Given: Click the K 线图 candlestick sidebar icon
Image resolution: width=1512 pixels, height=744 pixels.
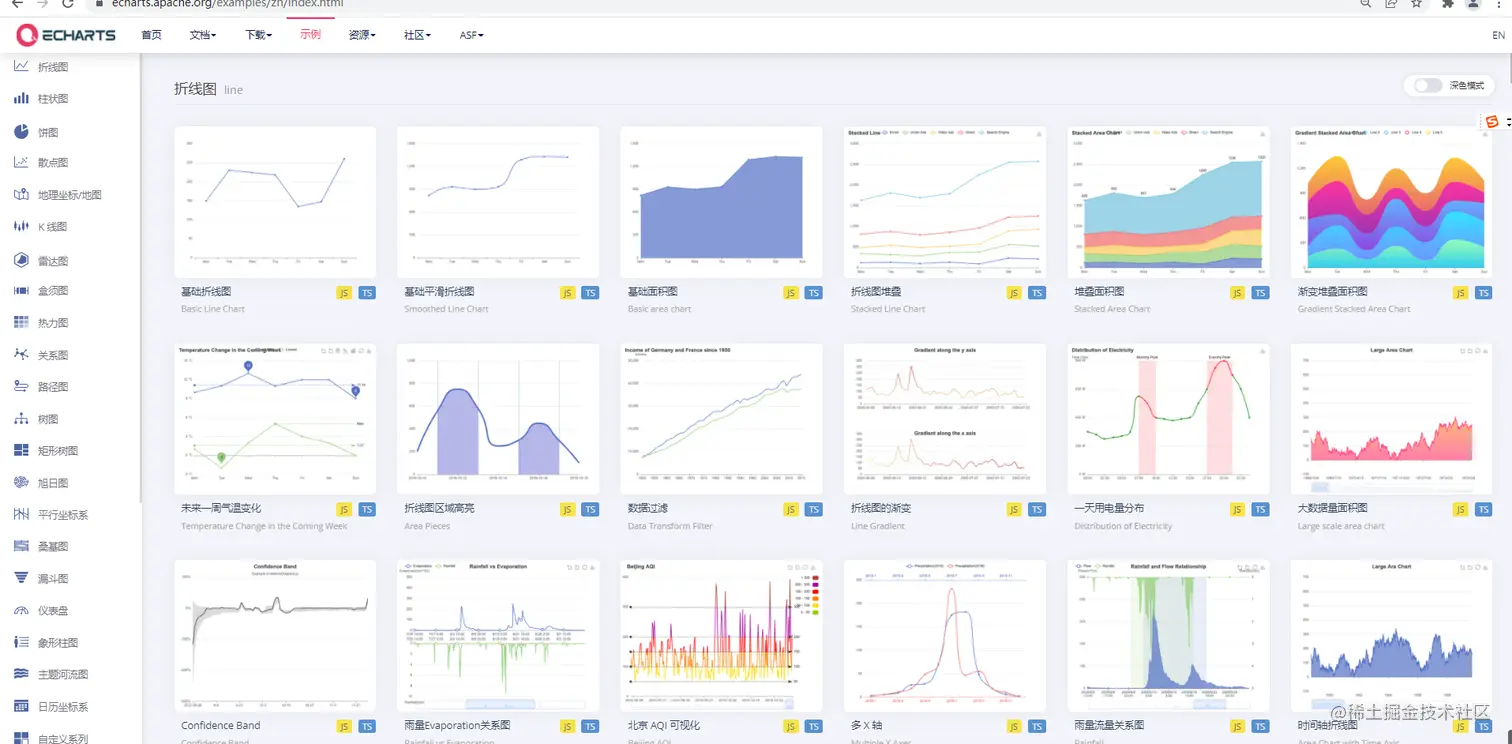Looking at the screenshot, I should [x=20, y=227].
